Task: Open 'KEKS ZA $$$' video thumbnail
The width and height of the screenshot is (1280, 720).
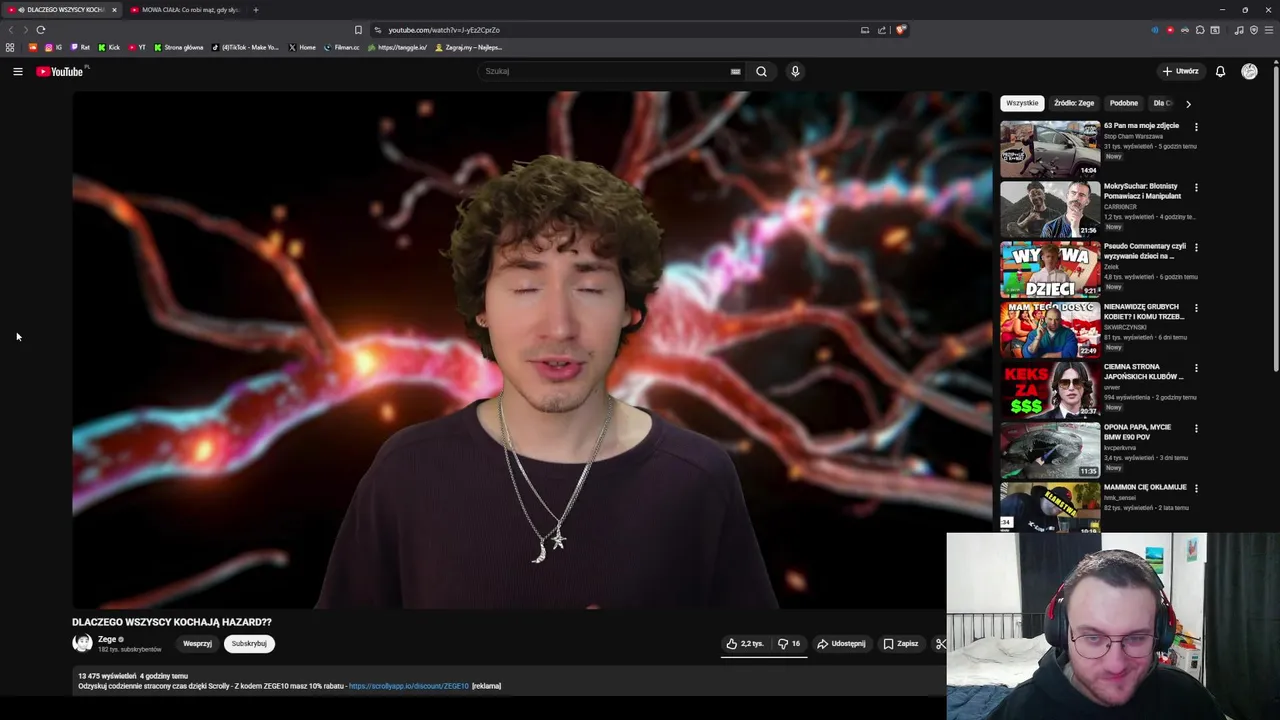Action: [x=1050, y=390]
